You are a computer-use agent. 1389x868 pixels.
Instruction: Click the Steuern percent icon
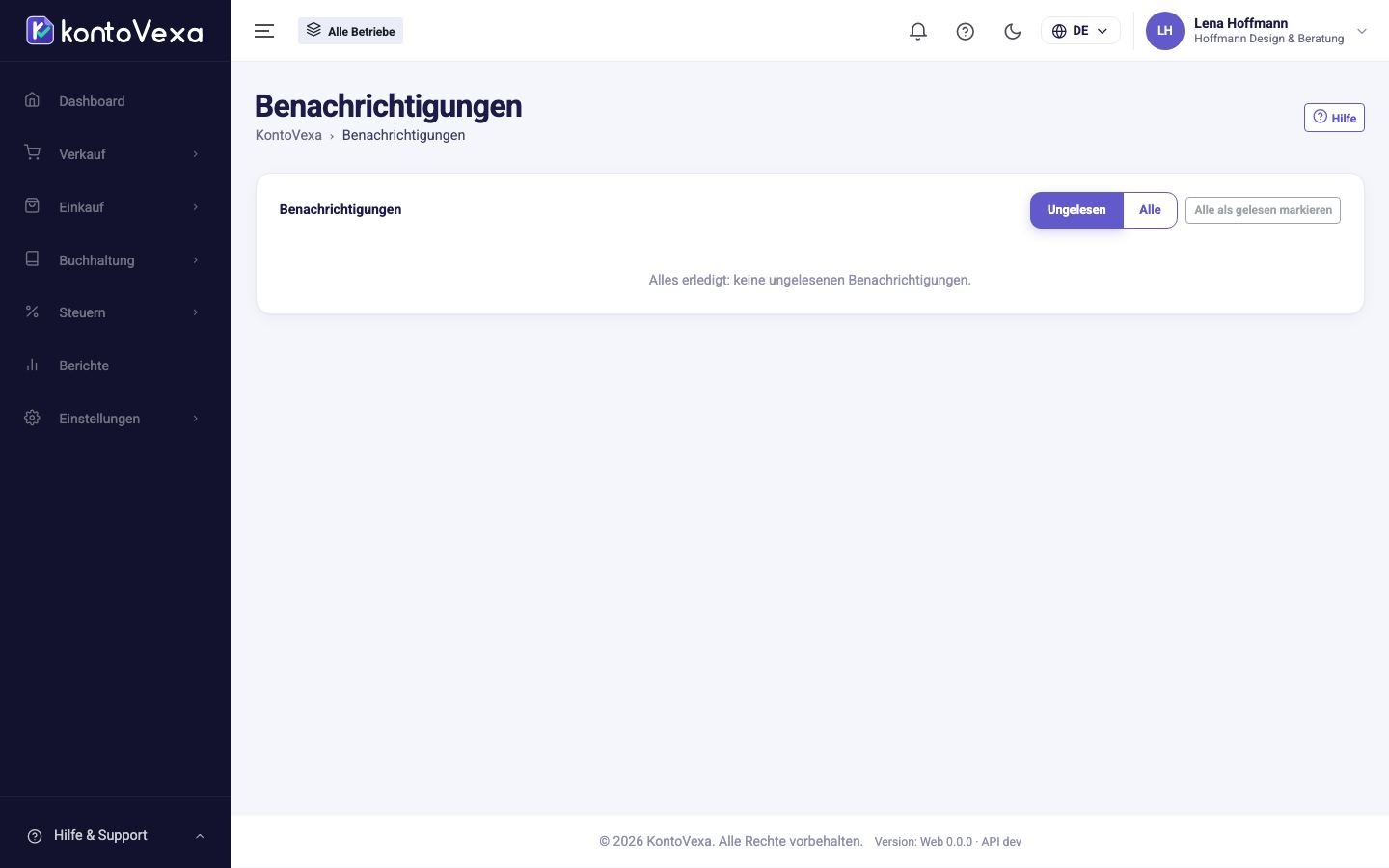pyautogui.click(x=32, y=312)
